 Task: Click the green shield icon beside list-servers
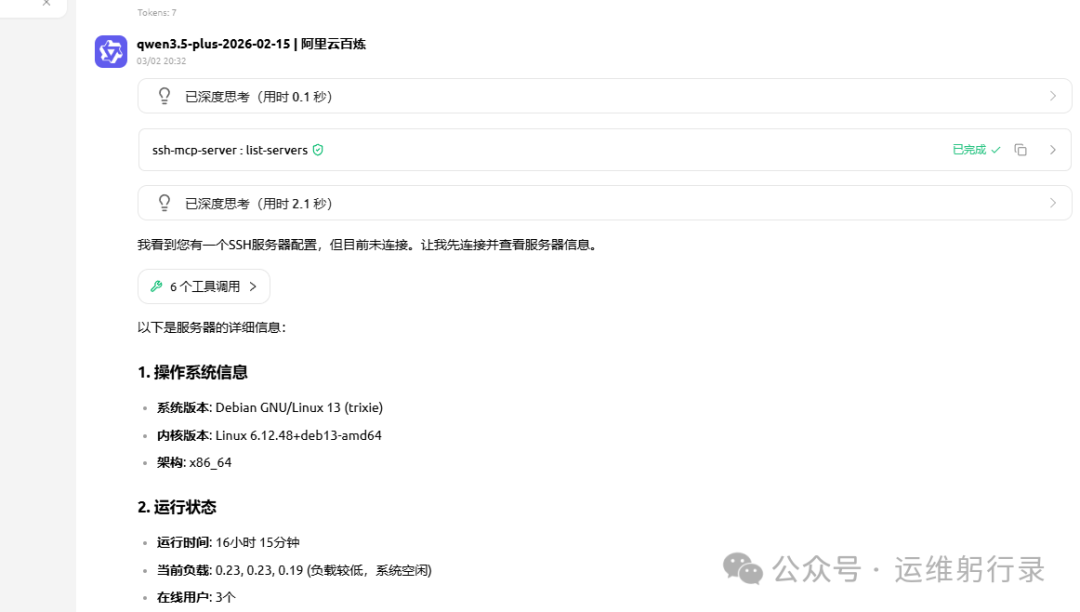318,150
